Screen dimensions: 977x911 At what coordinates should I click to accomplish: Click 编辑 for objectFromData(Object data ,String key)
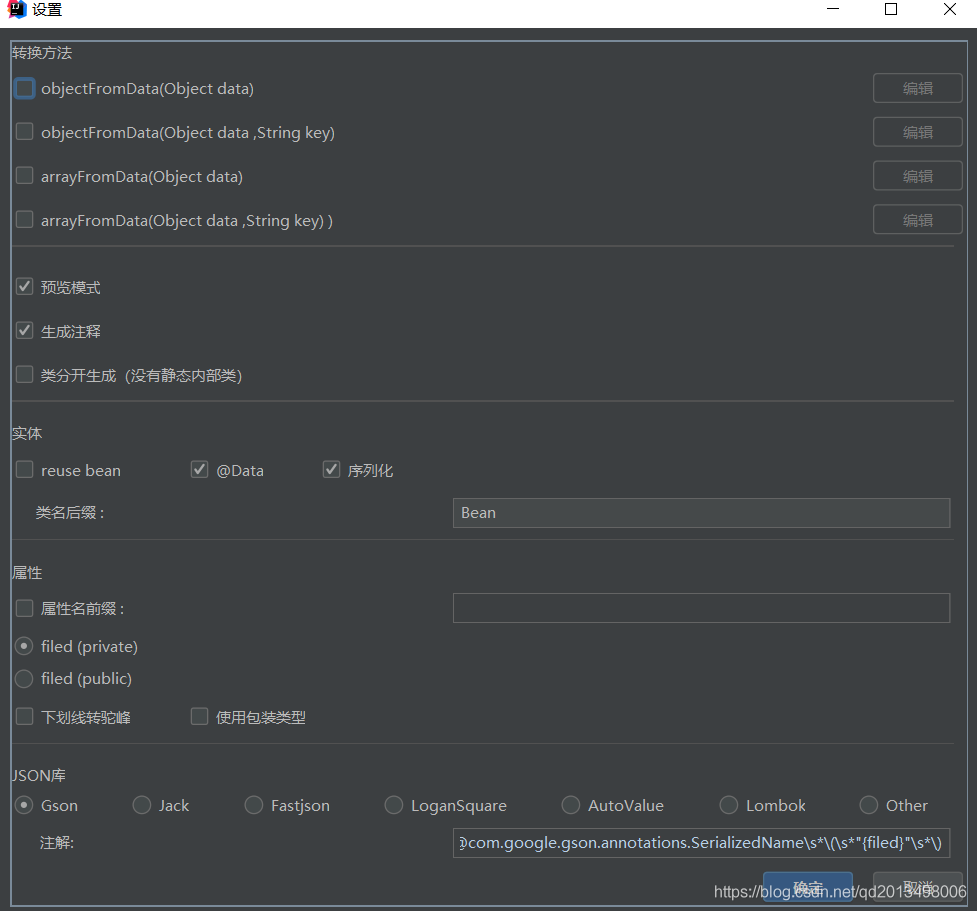(918, 132)
